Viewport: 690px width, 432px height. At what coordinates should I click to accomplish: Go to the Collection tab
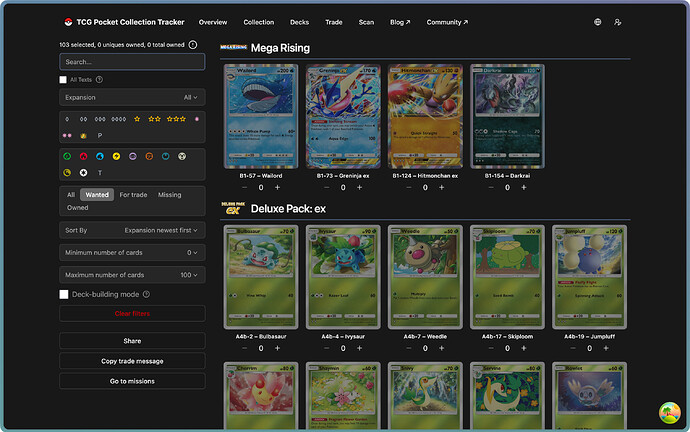tap(259, 22)
